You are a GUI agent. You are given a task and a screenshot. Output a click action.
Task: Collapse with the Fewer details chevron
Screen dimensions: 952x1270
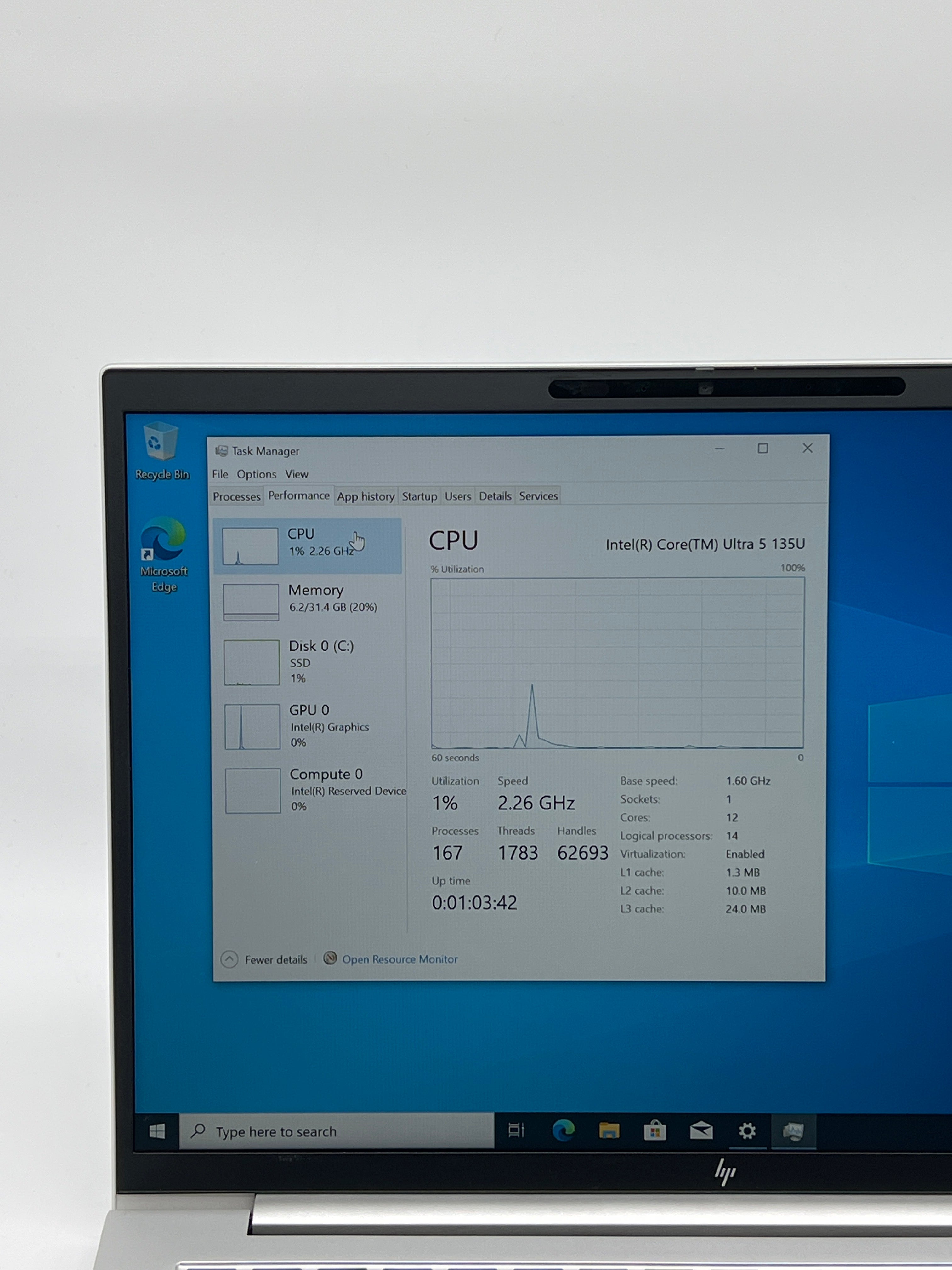[x=229, y=959]
